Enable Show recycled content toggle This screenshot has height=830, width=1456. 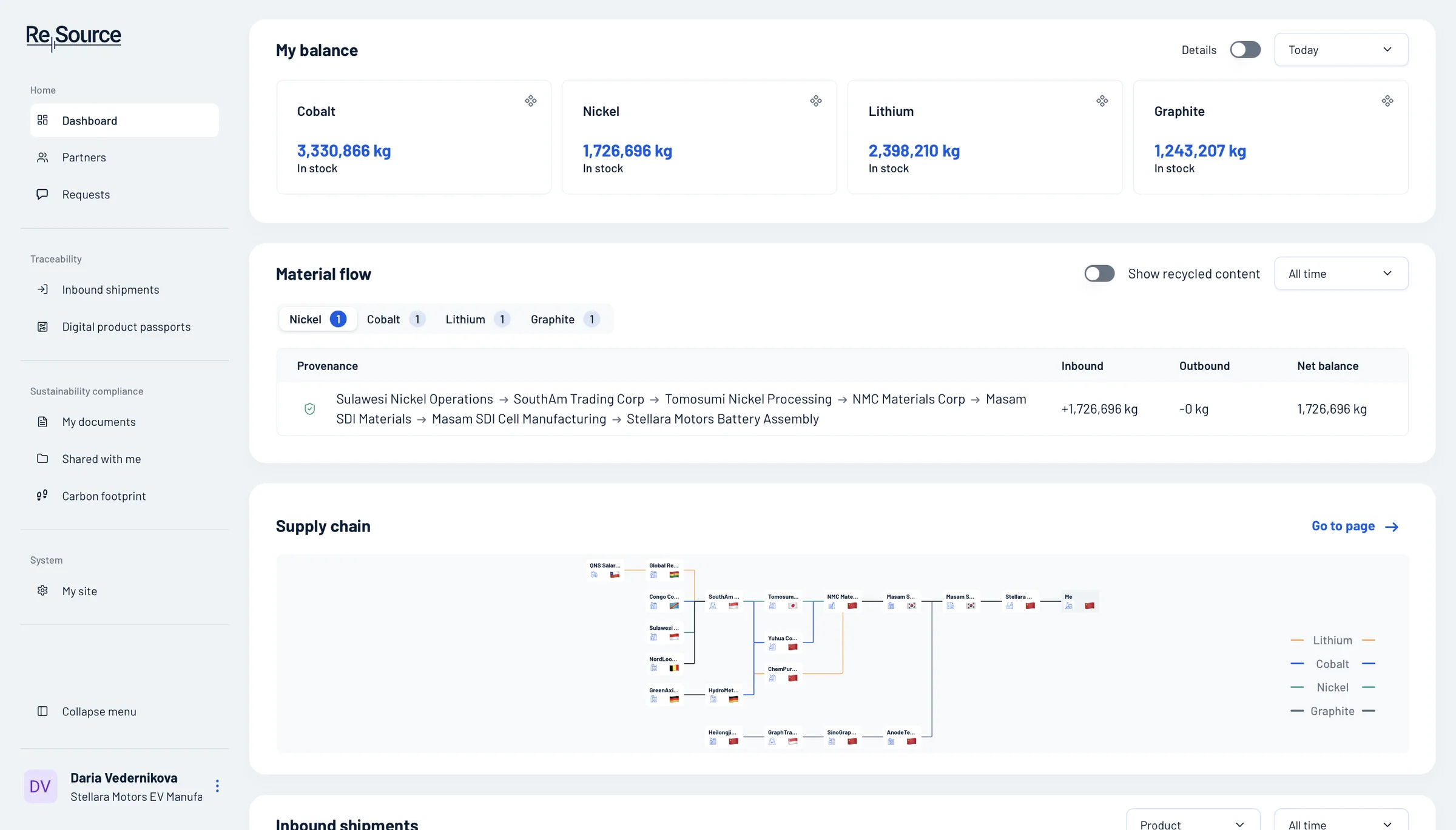click(x=1099, y=274)
